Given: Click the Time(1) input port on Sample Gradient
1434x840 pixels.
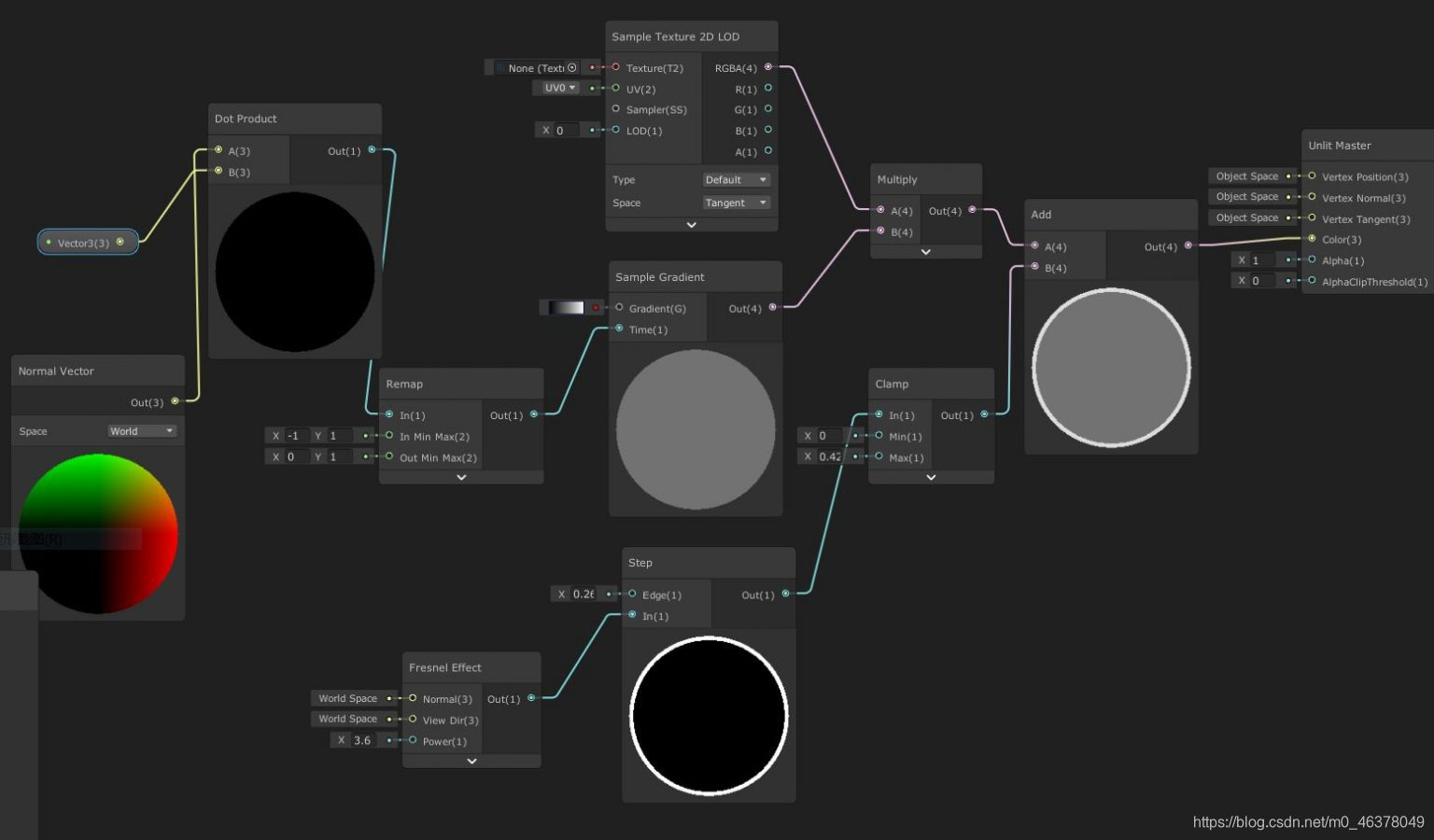Looking at the screenshot, I should [x=618, y=329].
